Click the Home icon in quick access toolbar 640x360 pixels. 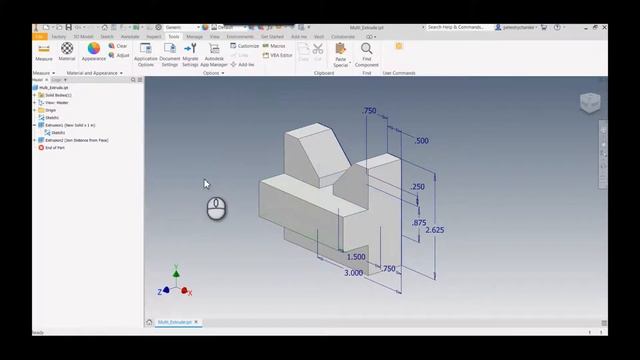(104, 27)
